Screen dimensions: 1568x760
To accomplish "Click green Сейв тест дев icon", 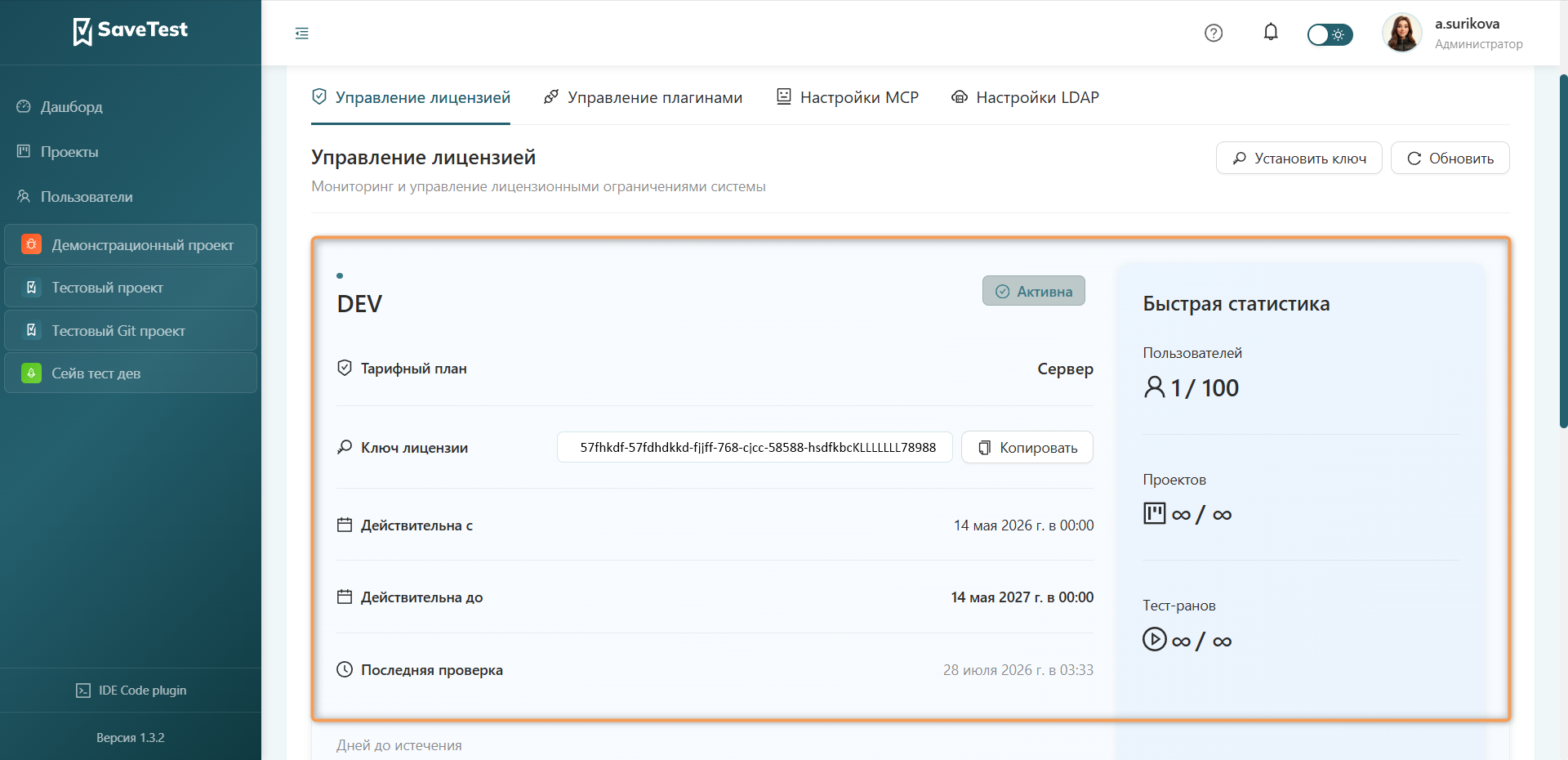I will 31,373.
